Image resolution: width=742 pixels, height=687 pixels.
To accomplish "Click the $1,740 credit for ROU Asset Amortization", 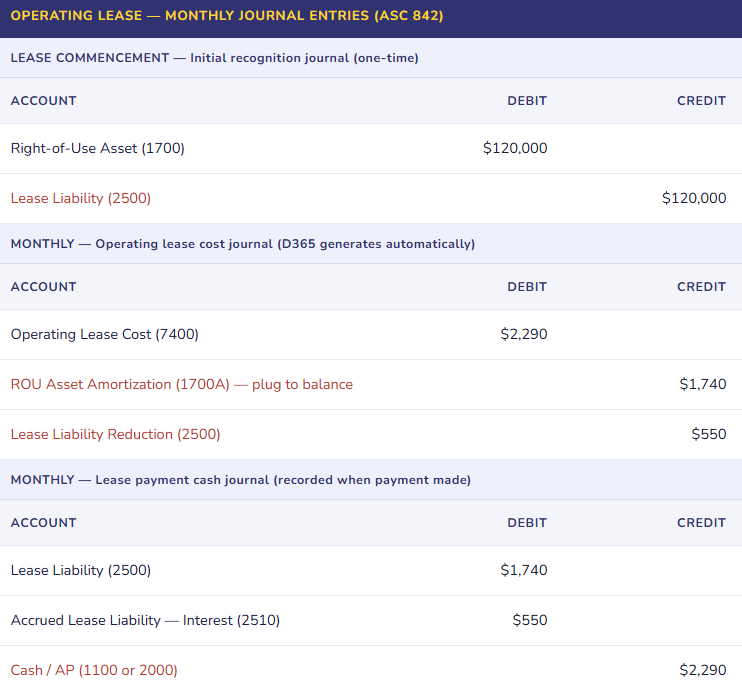I will point(702,384).
